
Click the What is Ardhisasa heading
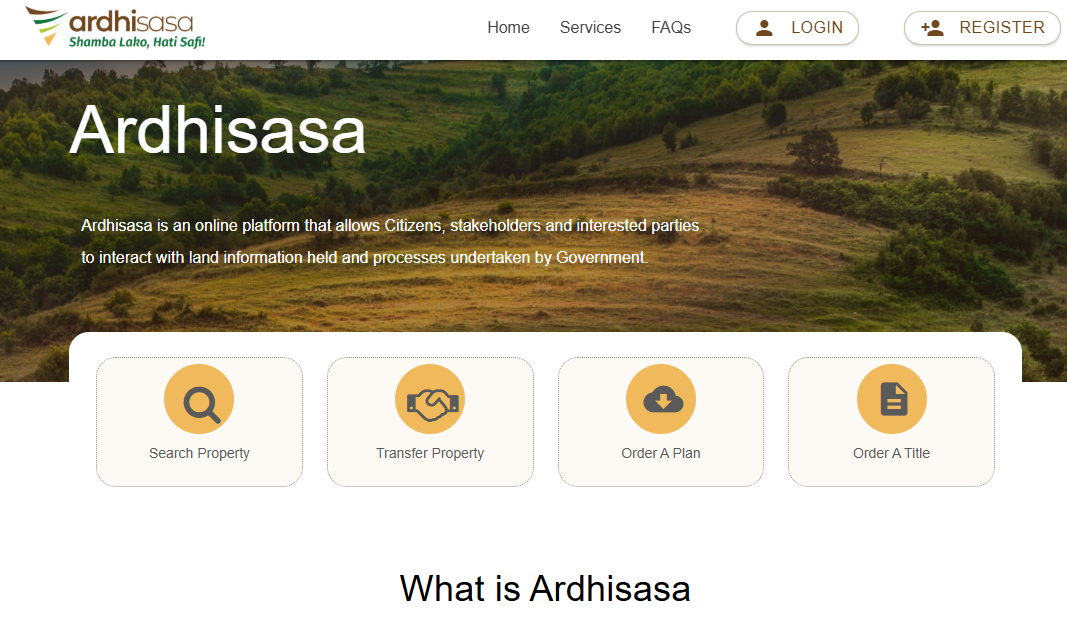(x=545, y=589)
